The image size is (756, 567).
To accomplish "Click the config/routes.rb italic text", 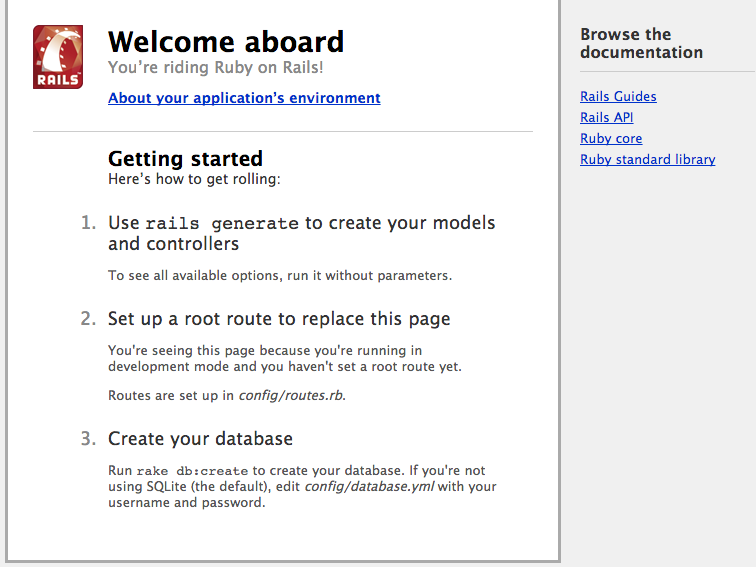I will pyautogui.click(x=291, y=396).
